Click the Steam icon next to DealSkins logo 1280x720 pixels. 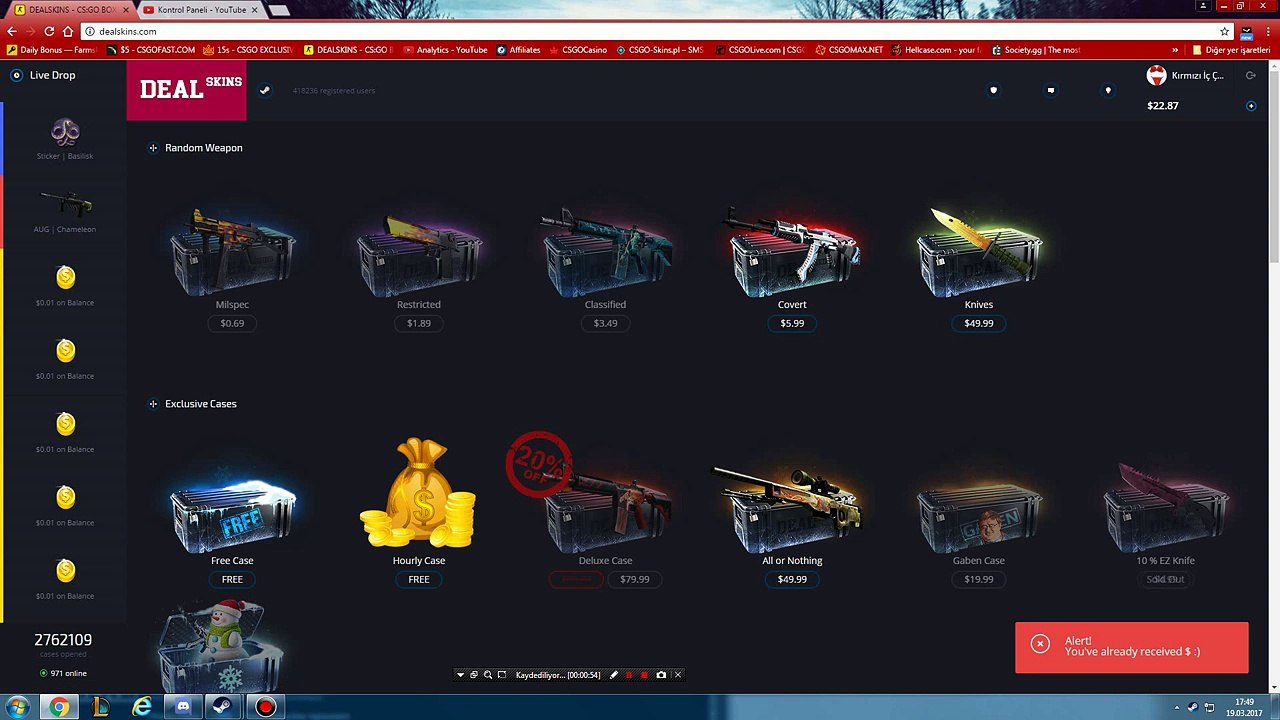coord(265,90)
